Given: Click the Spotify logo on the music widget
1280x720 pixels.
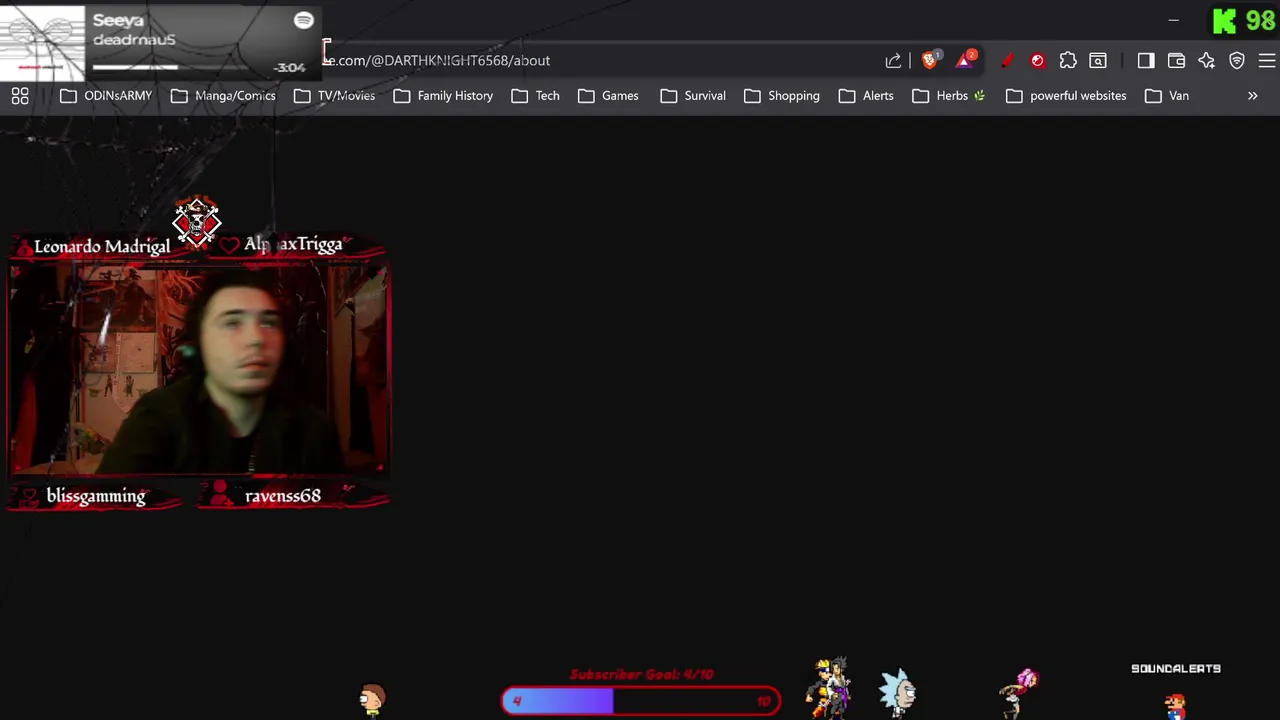Looking at the screenshot, I should [303, 20].
